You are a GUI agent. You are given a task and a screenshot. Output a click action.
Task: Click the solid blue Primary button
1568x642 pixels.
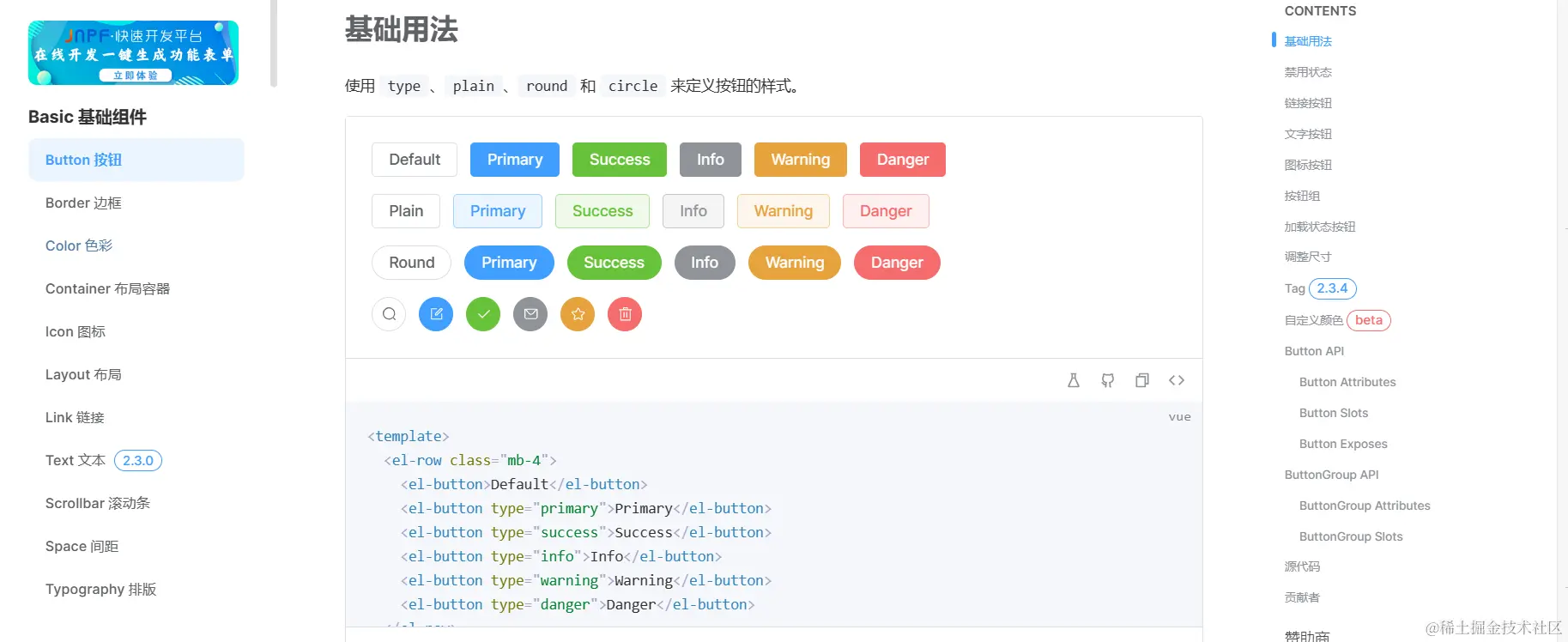(515, 160)
